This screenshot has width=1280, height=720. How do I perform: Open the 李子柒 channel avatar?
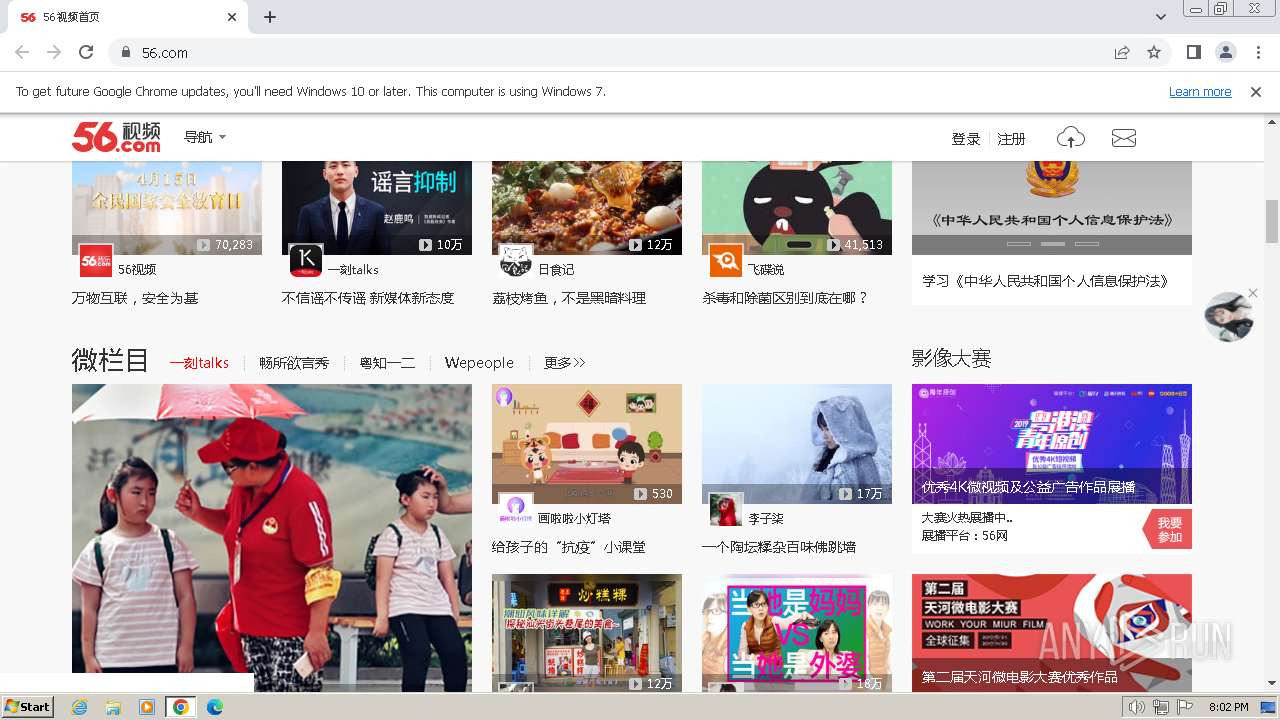tap(726, 509)
